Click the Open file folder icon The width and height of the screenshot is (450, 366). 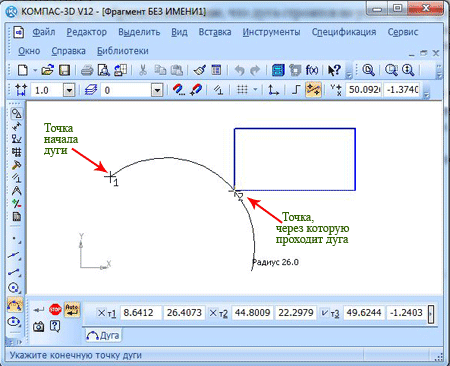(47, 70)
